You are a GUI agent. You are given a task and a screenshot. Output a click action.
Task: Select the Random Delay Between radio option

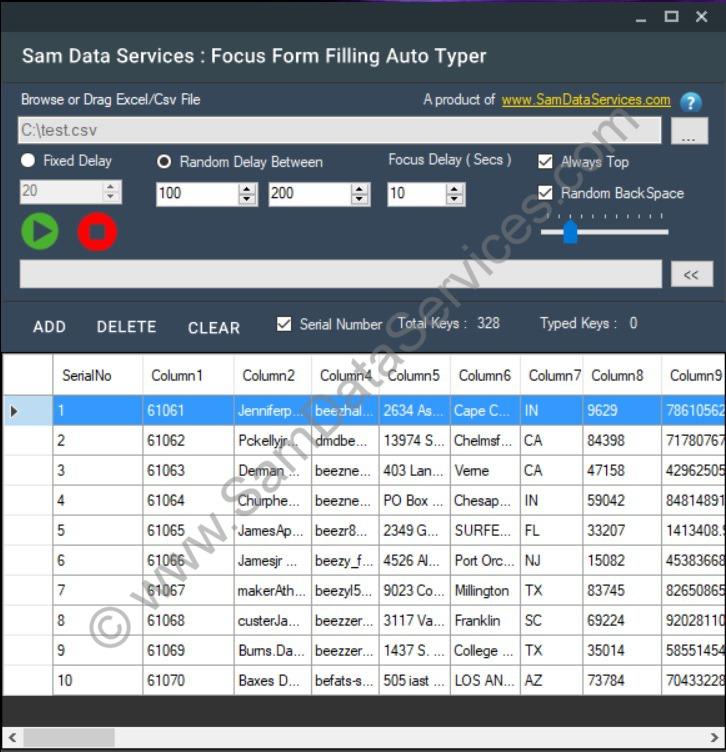(x=164, y=162)
